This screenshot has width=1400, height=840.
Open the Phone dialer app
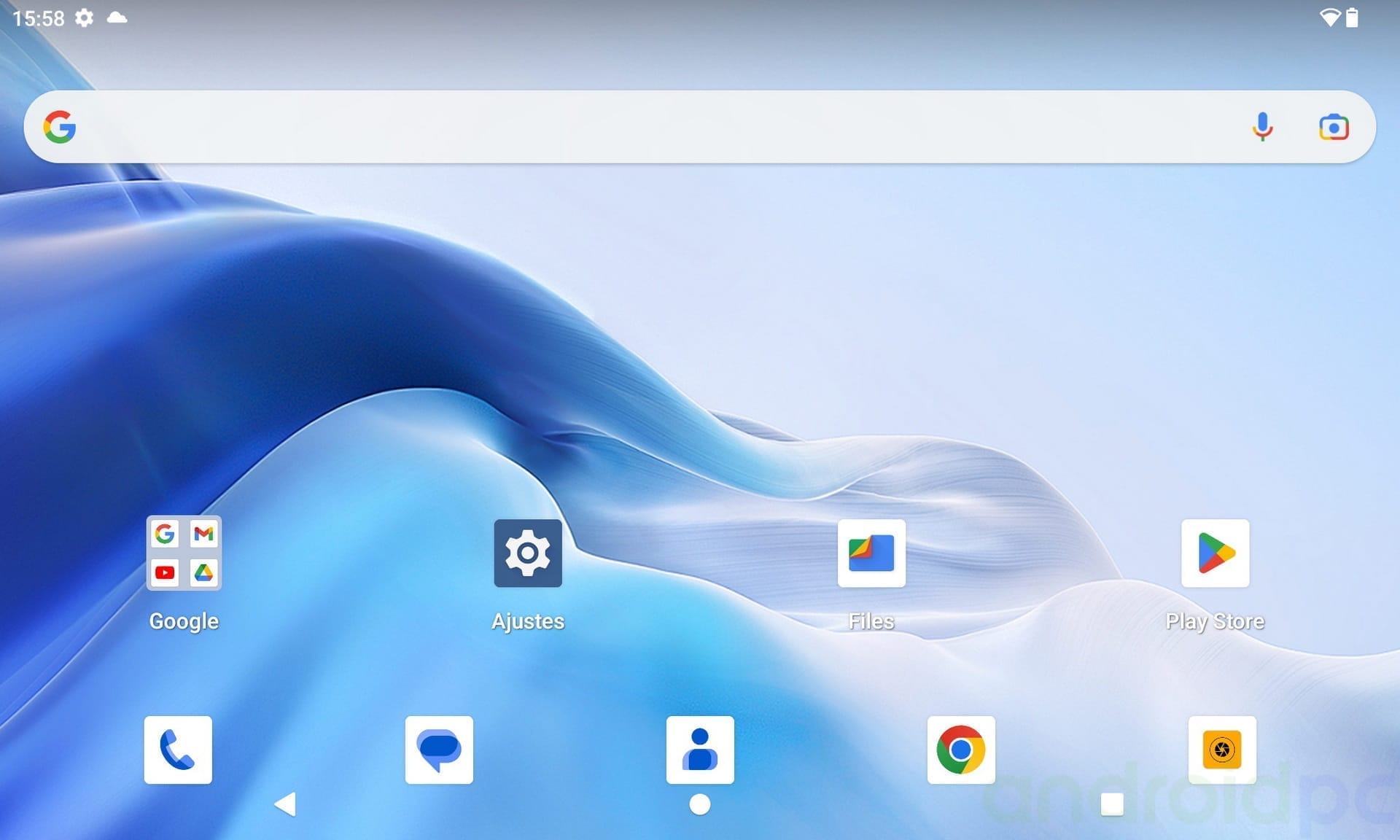[x=178, y=750]
